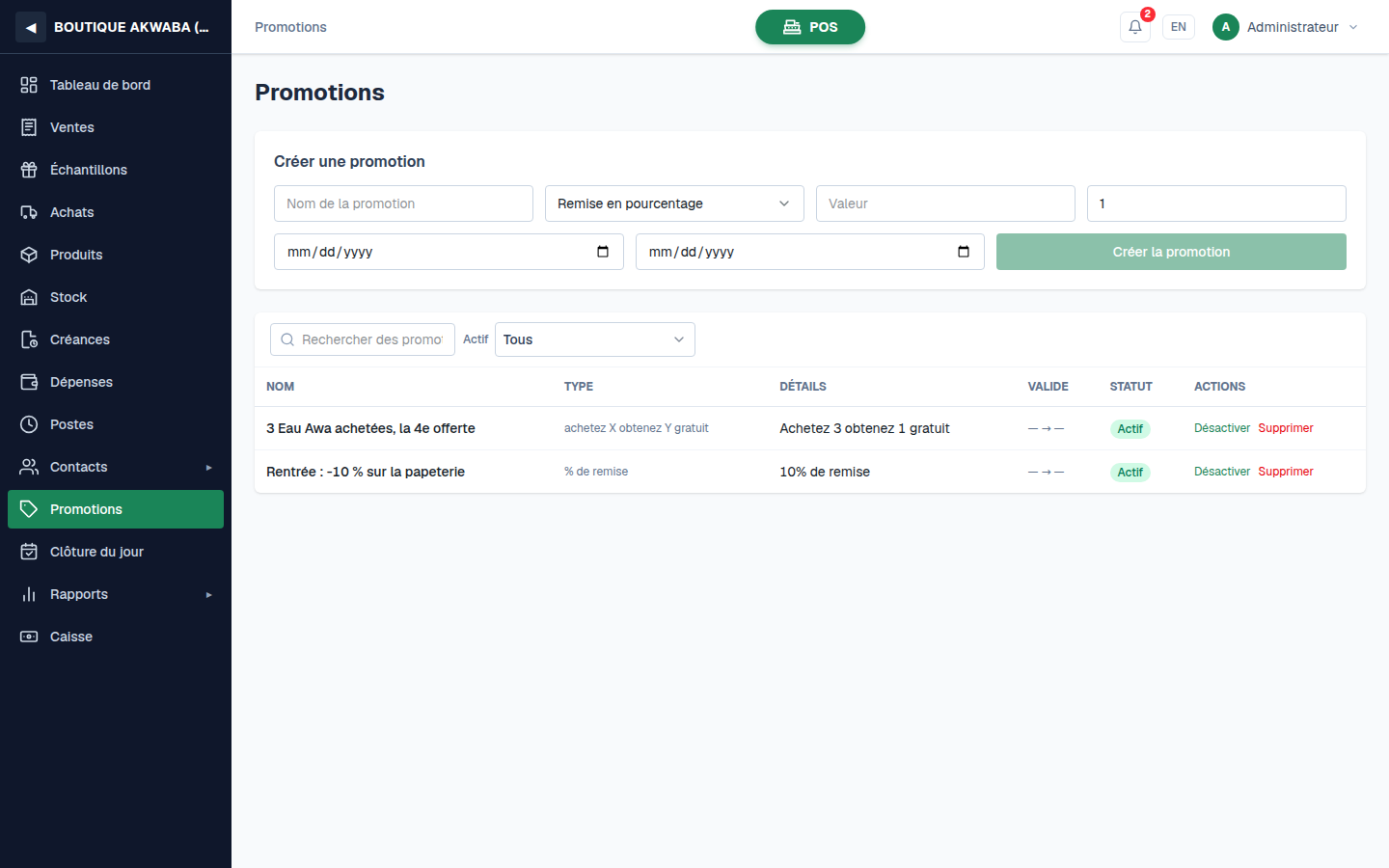Click the quantity field containing 1
This screenshot has width=1389, height=868.
pyautogui.click(x=1216, y=203)
